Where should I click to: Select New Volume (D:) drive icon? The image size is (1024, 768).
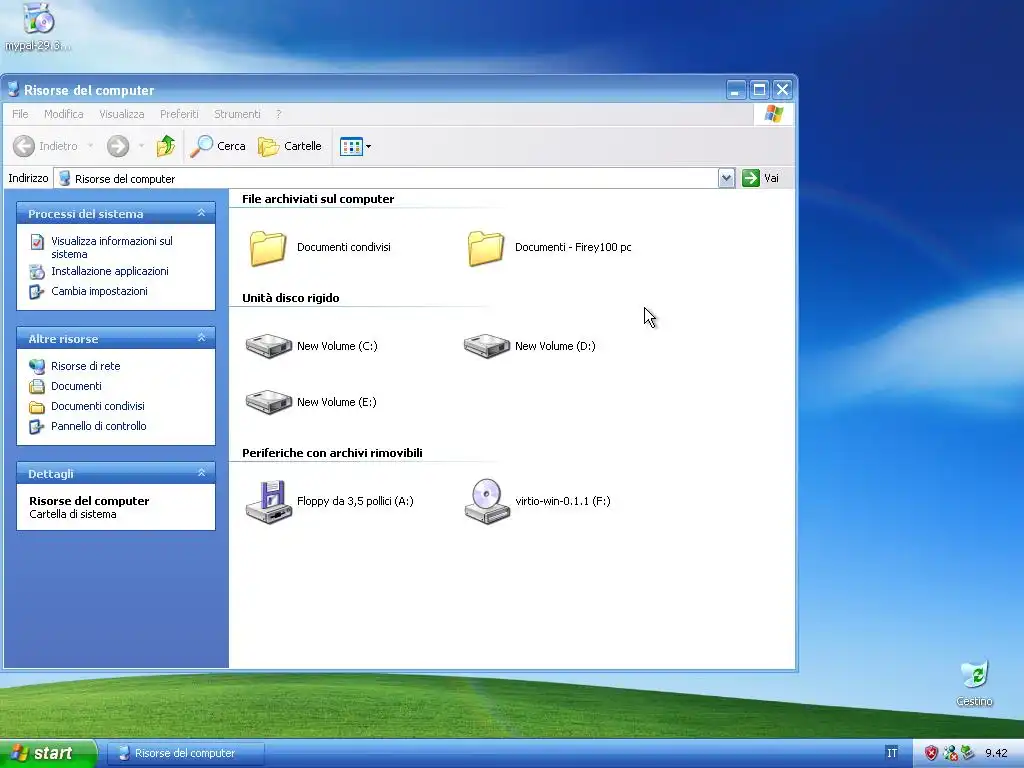click(487, 346)
